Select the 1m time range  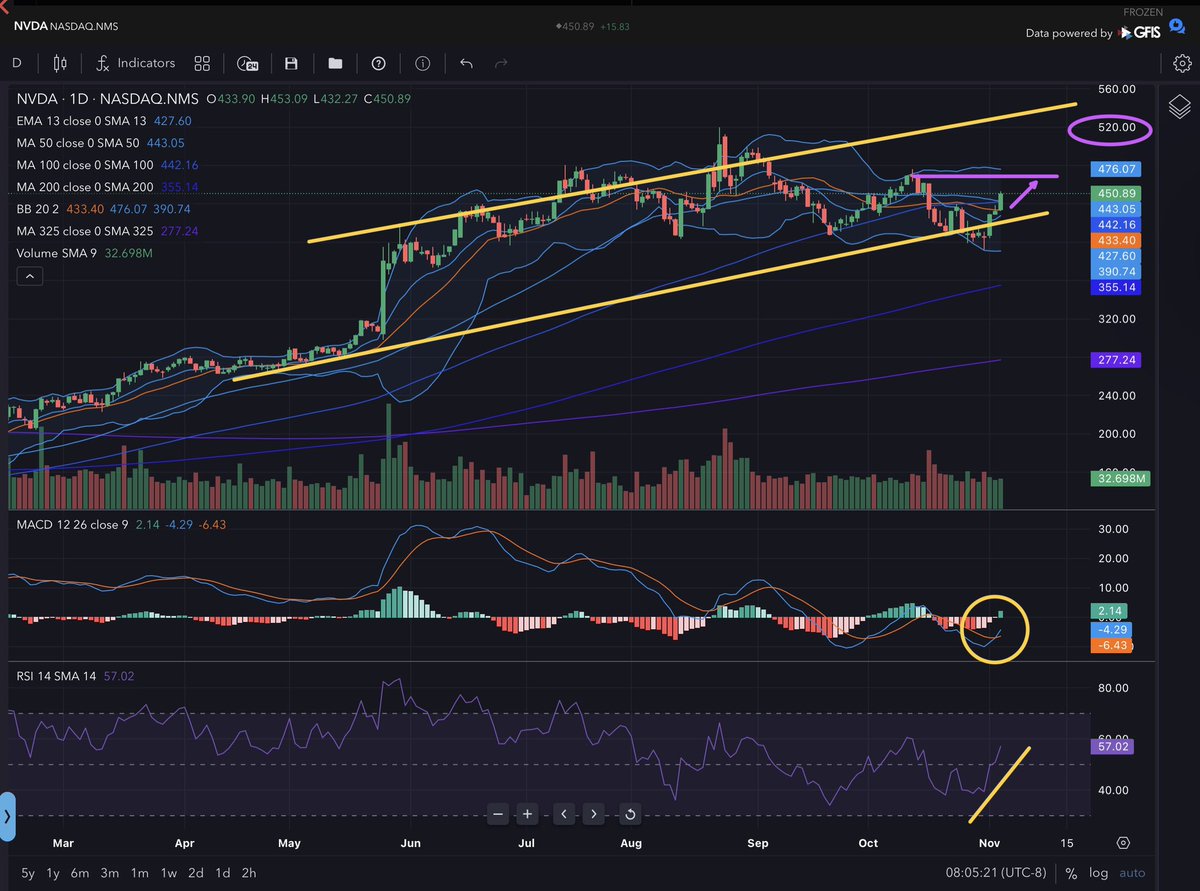pos(139,872)
